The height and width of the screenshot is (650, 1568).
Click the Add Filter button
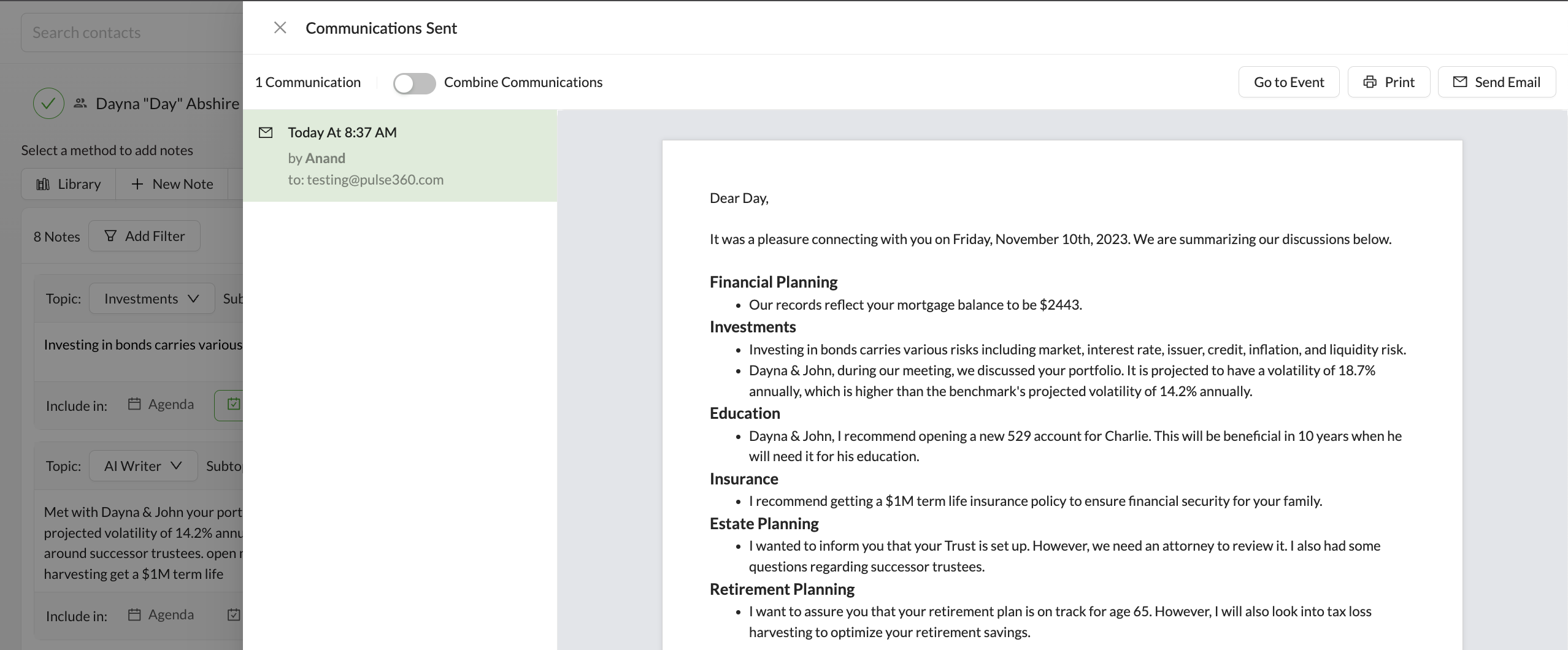144,236
